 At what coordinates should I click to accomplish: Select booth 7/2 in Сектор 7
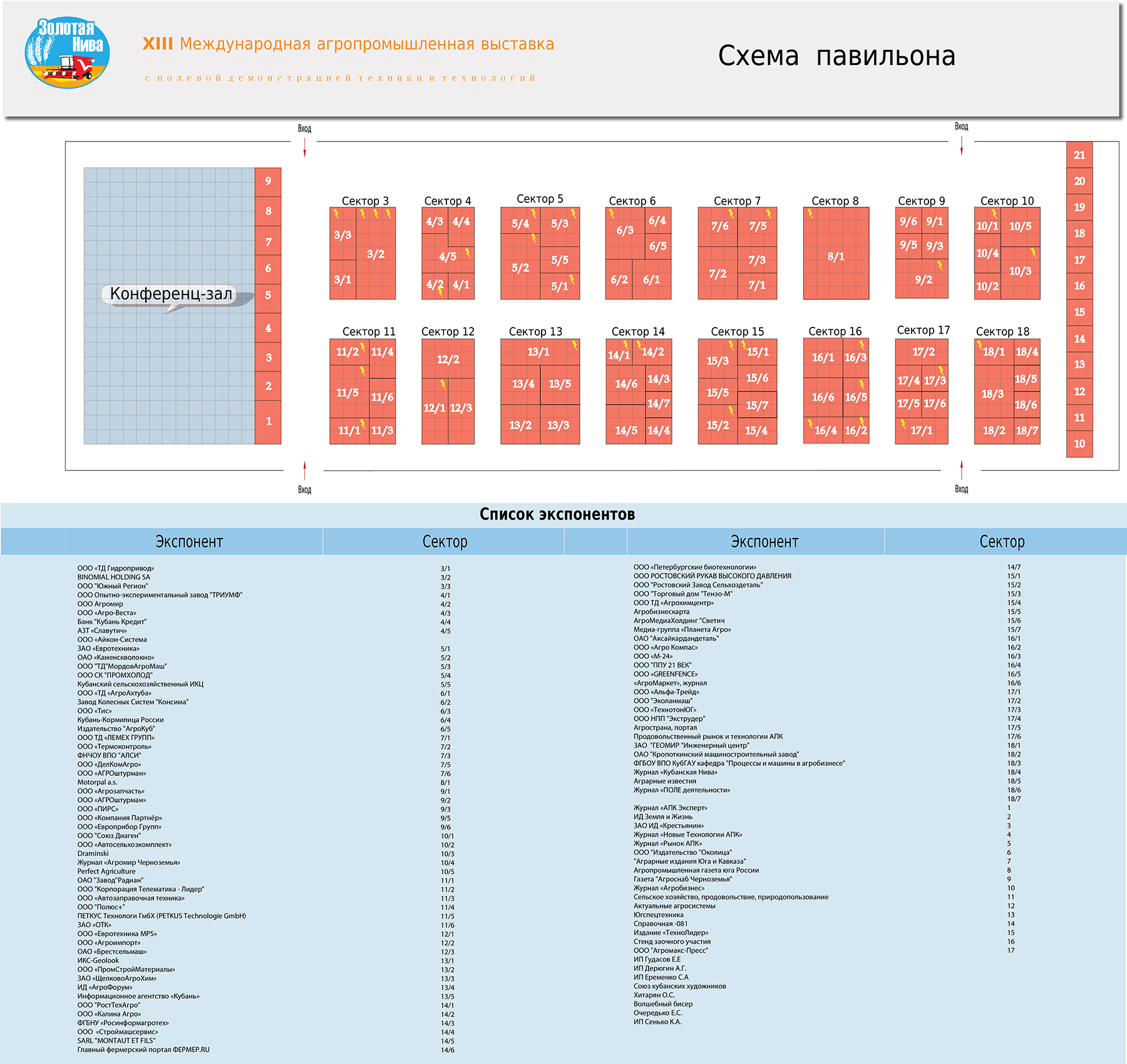718,273
